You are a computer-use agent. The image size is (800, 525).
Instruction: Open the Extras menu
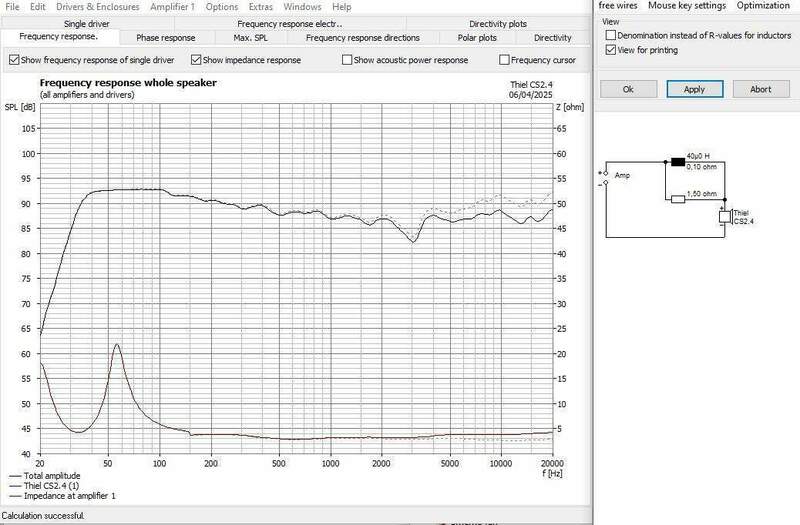click(260, 7)
